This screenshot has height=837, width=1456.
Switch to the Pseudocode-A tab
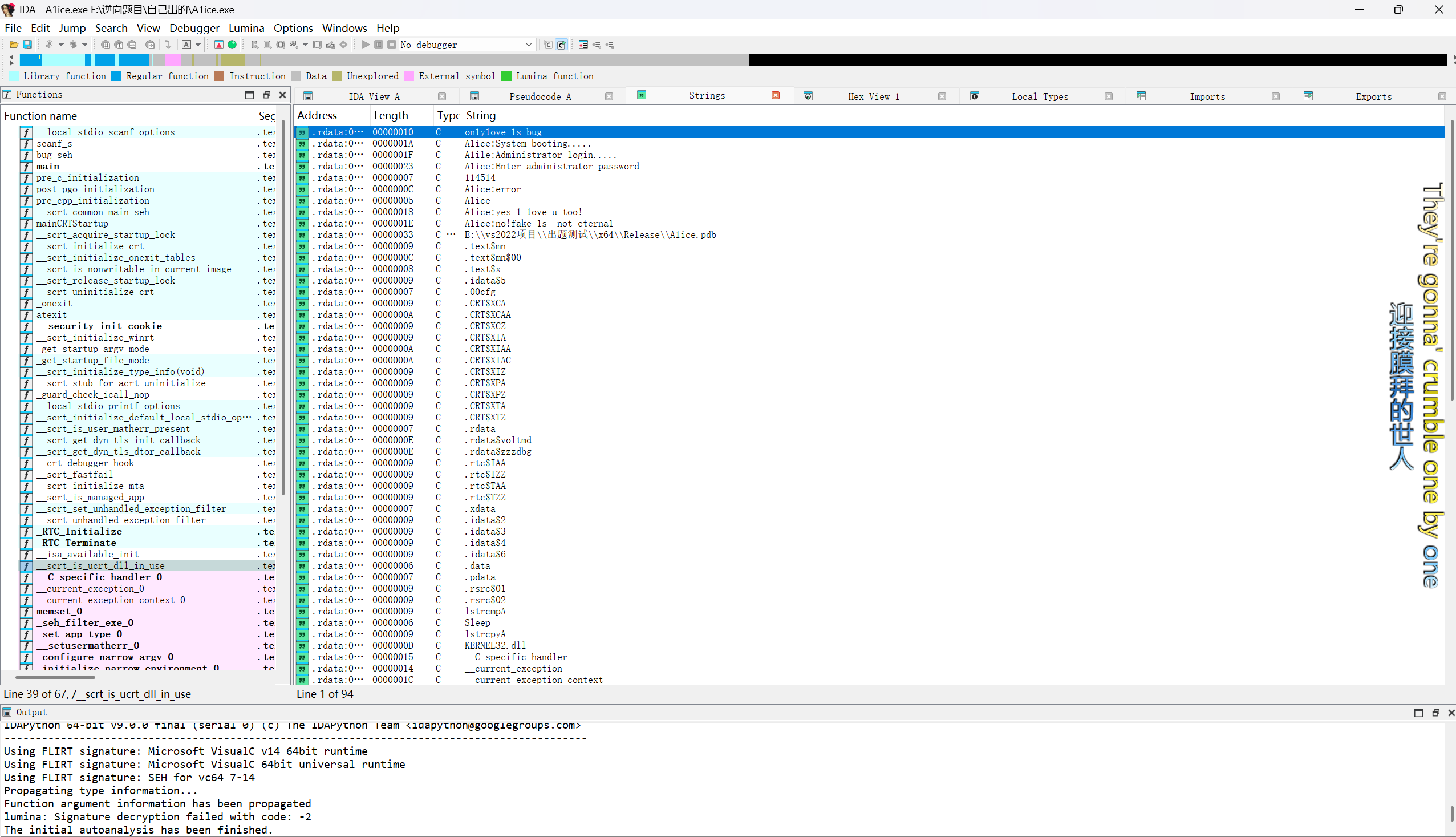pos(540,96)
